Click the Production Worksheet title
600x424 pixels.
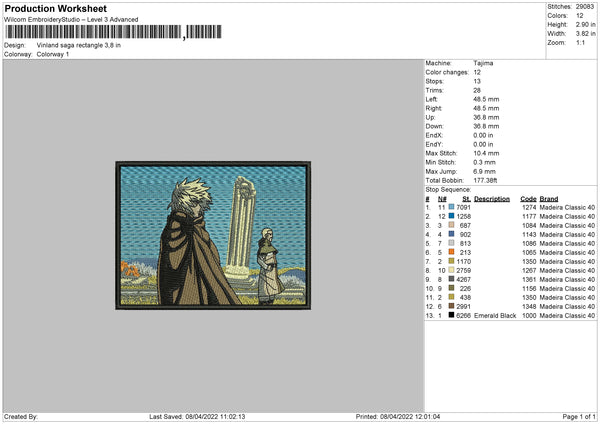pos(56,8)
